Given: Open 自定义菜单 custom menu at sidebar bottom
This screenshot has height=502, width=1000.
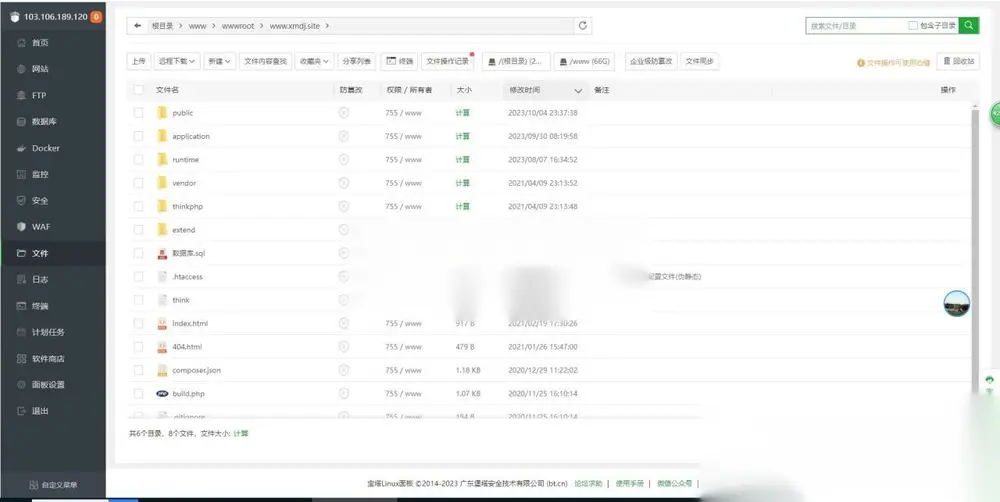Looking at the screenshot, I should click(x=54, y=485).
